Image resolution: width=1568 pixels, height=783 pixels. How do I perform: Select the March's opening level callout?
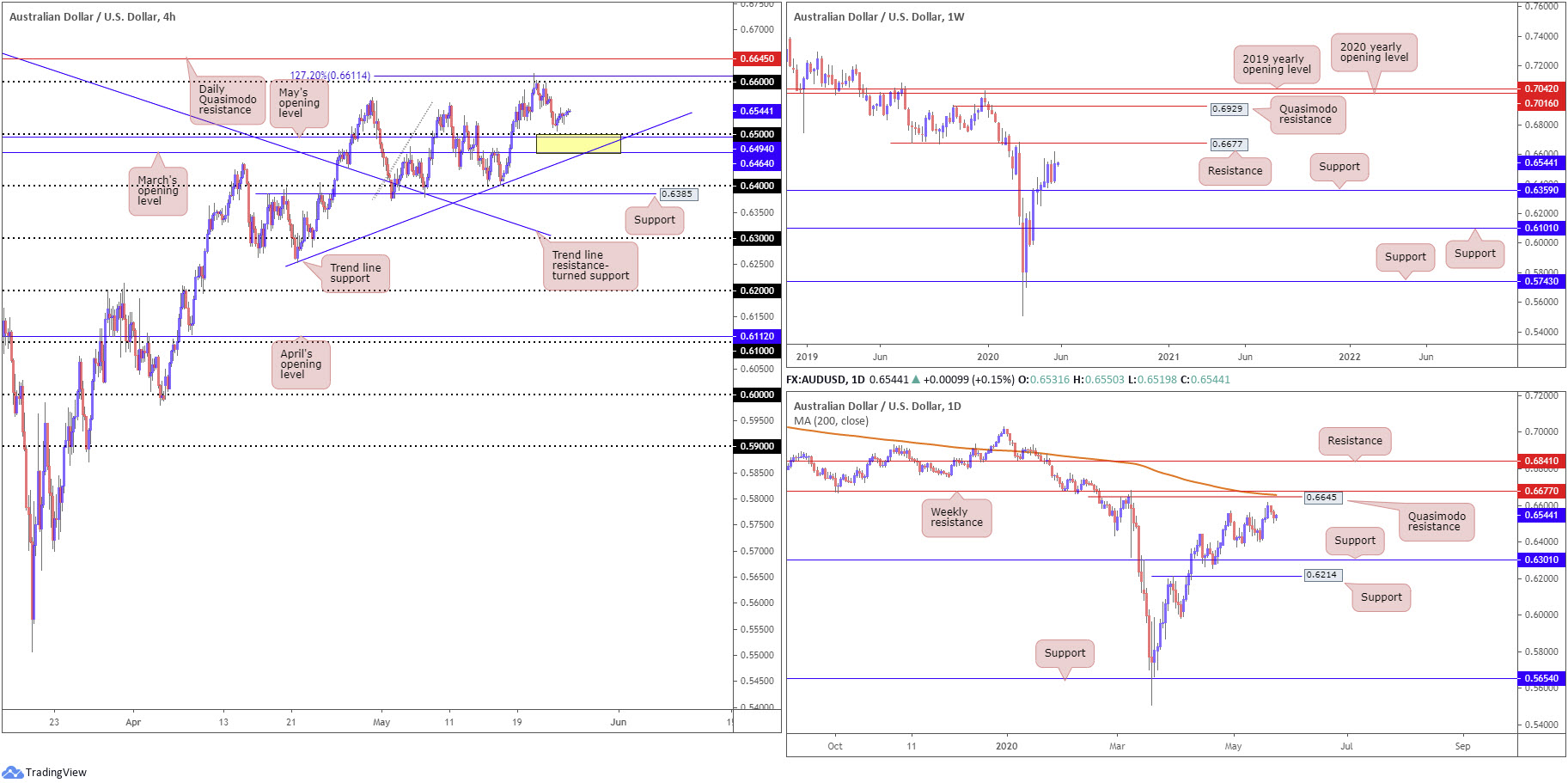coord(158,191)
